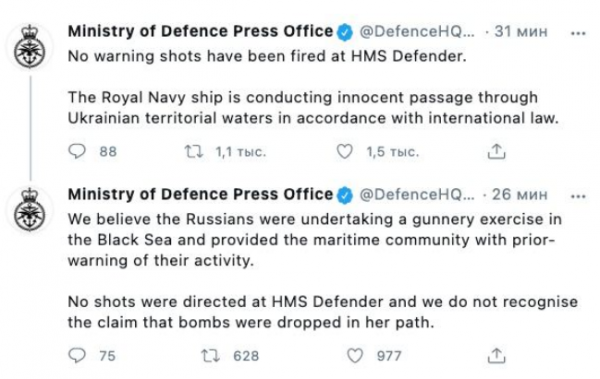
Task: Open Ministry of Defence Press Office name, first tweet
Action: coord(201,31)
